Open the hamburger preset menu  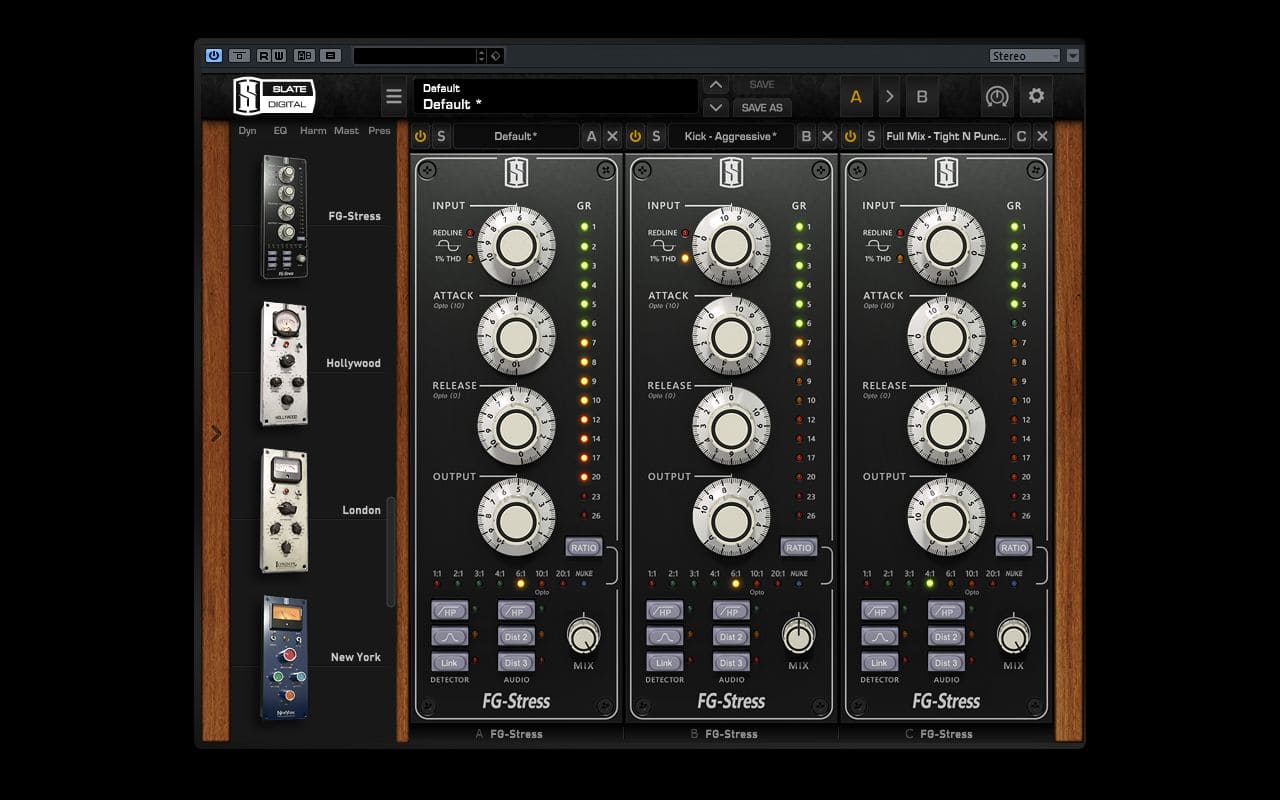click(x=394, y=97)
